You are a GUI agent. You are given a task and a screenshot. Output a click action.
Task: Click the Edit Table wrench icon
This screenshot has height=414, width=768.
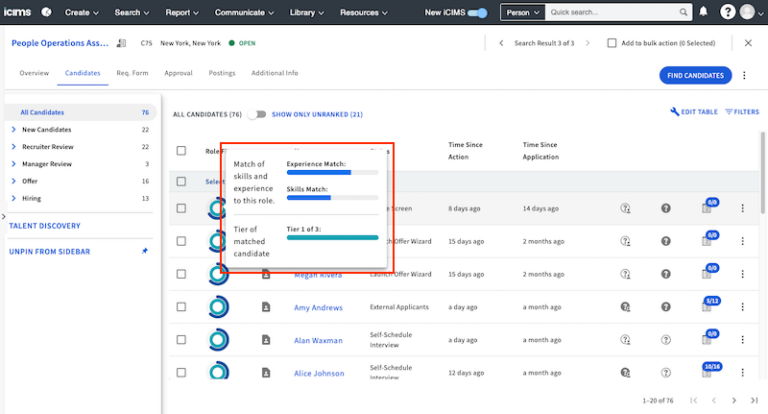pyautogui.click(x=675, y=112)
